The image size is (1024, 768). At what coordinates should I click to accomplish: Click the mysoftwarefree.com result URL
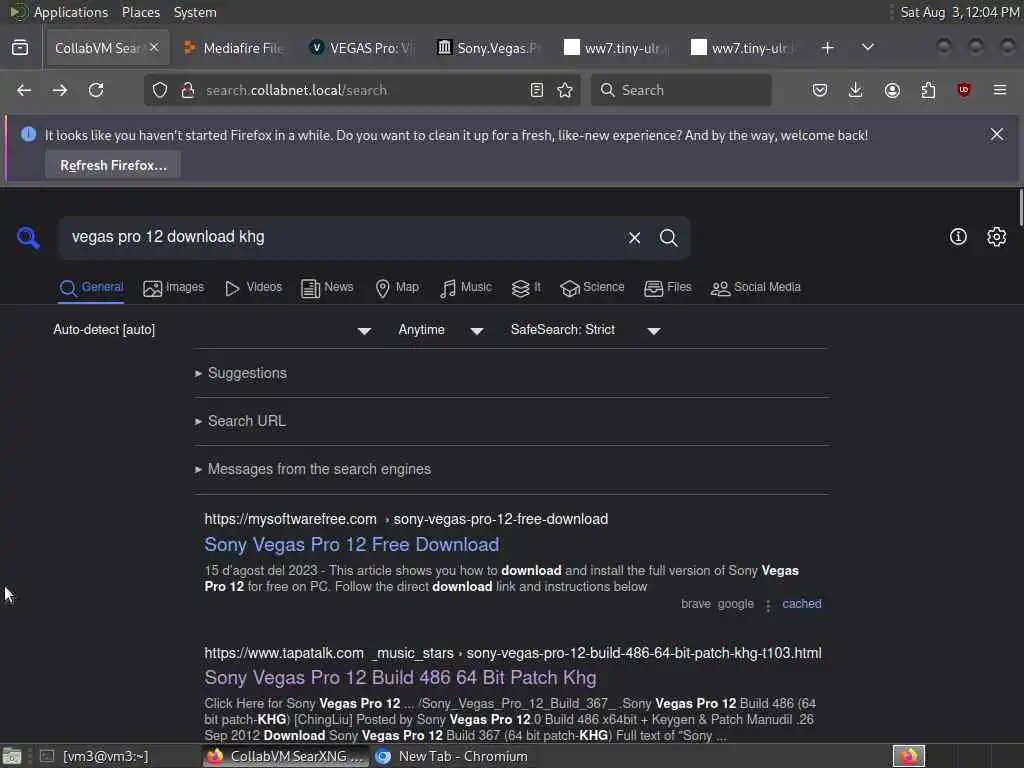coord(406,519)
